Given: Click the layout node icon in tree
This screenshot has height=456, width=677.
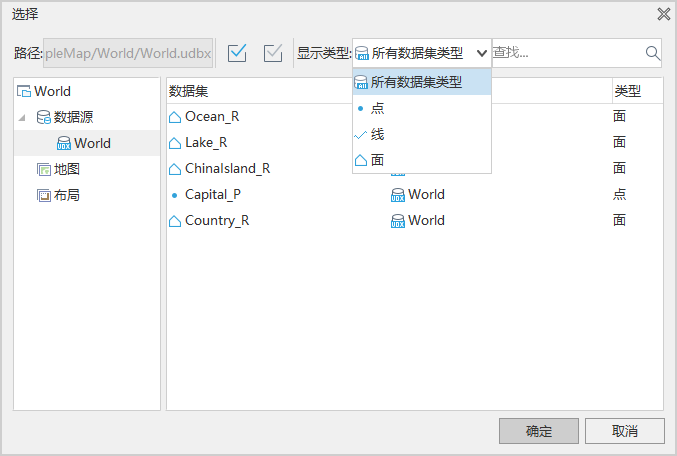Looking at the screenshot, I should tap(44, 195).
